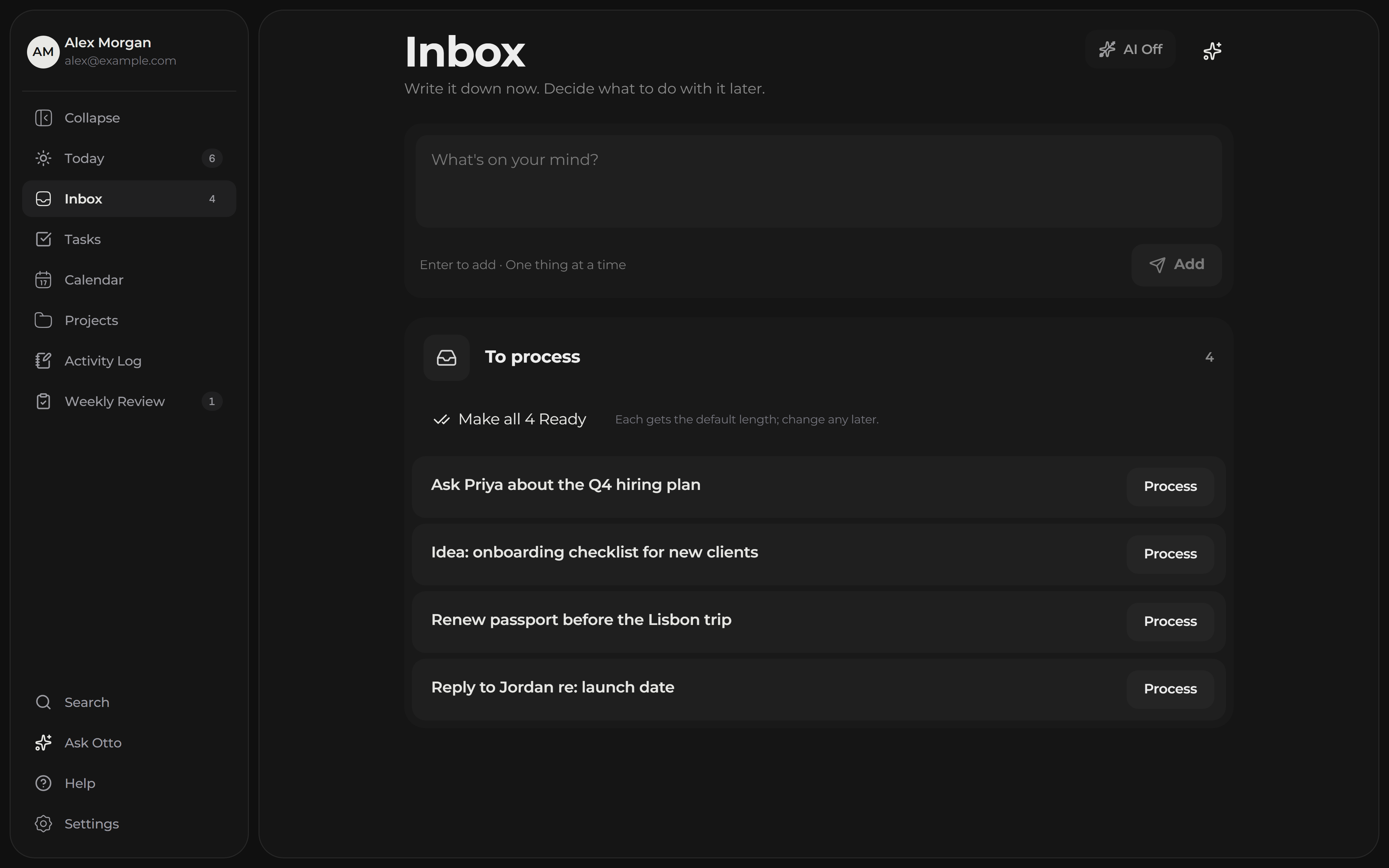
Task: Click the Inbox tray icon in sidebar
Action: (43, 199)
